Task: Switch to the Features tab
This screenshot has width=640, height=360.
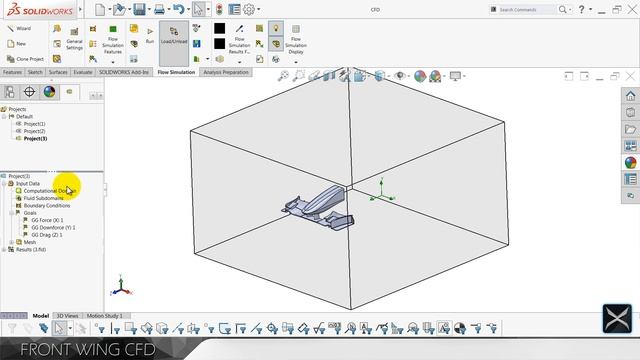Action: pos(12,72)
